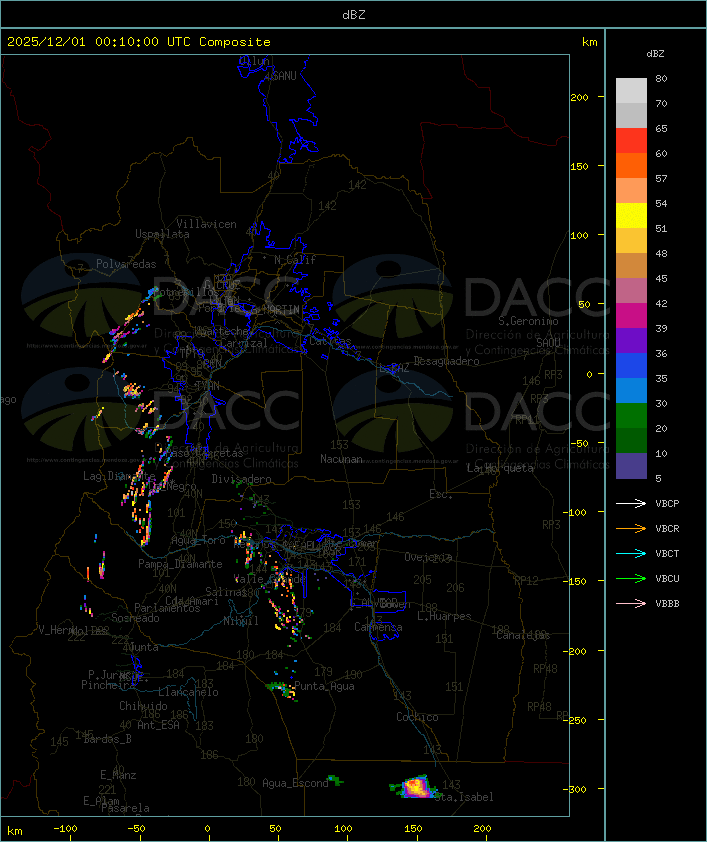Click the Villavicen place label
707x842 pixels.
coord(207,224)
